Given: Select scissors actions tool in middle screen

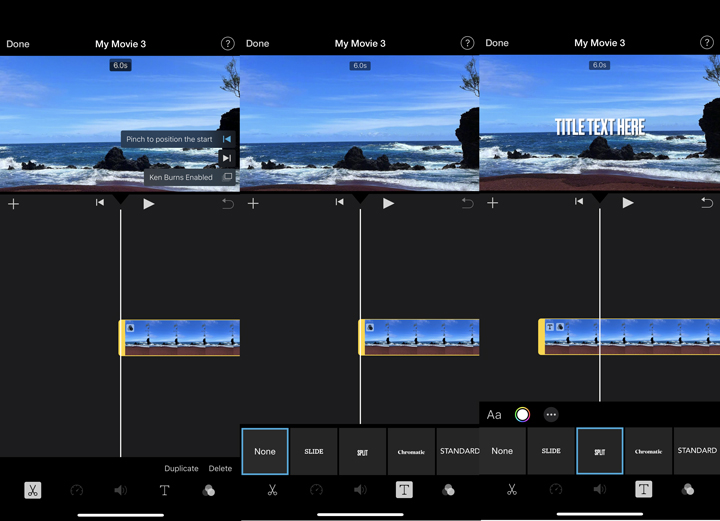Looking at the screenshot, I should click(x=272, y=490).
